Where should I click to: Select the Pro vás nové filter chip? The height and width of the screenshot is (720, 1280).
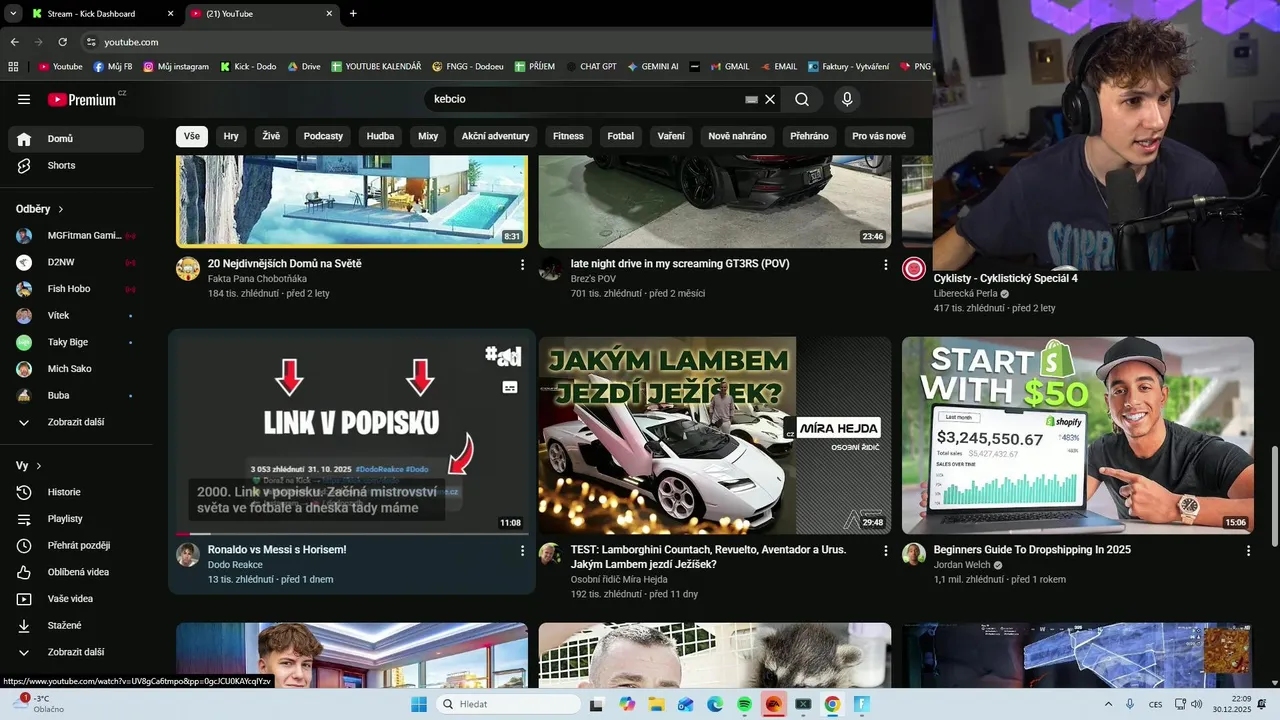[x=879, y=136]
